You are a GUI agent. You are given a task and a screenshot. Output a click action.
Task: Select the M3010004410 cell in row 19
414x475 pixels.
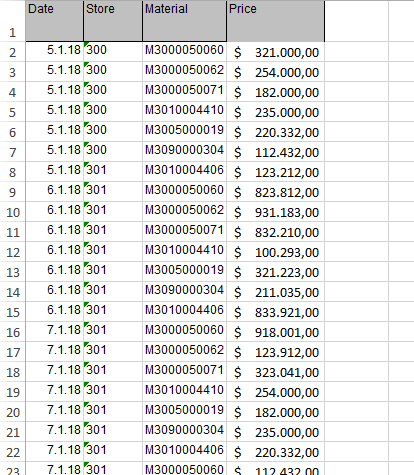pyautogui.click(x=184, y=392)
